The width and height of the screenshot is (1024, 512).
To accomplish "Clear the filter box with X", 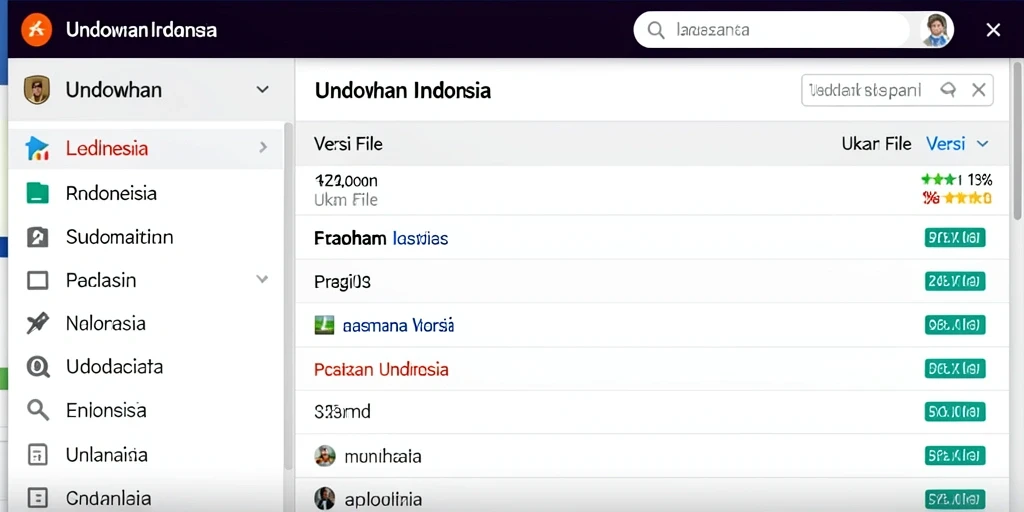I will click(x=978, y=90).
